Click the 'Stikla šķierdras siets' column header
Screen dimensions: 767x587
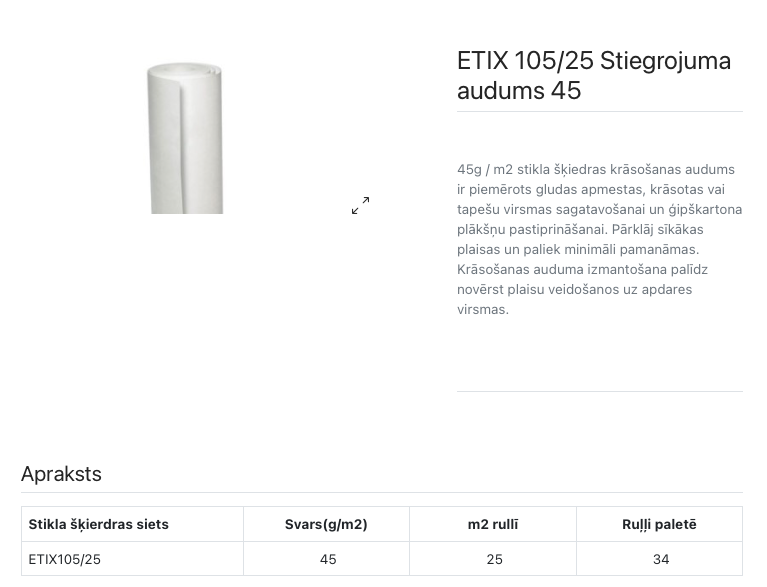coord(99,524)
